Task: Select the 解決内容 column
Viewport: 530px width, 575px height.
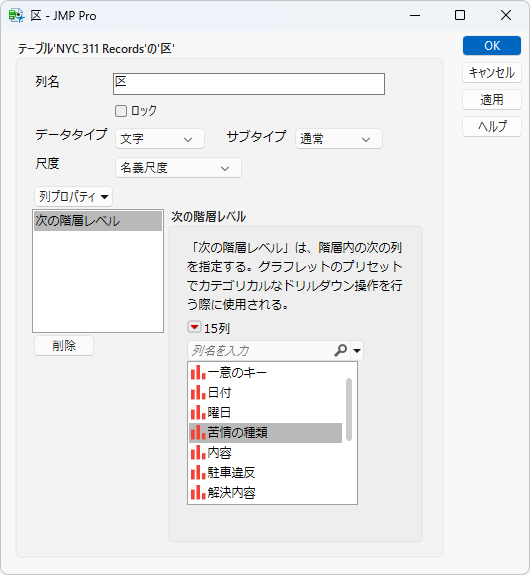Action: click(266, 493)
